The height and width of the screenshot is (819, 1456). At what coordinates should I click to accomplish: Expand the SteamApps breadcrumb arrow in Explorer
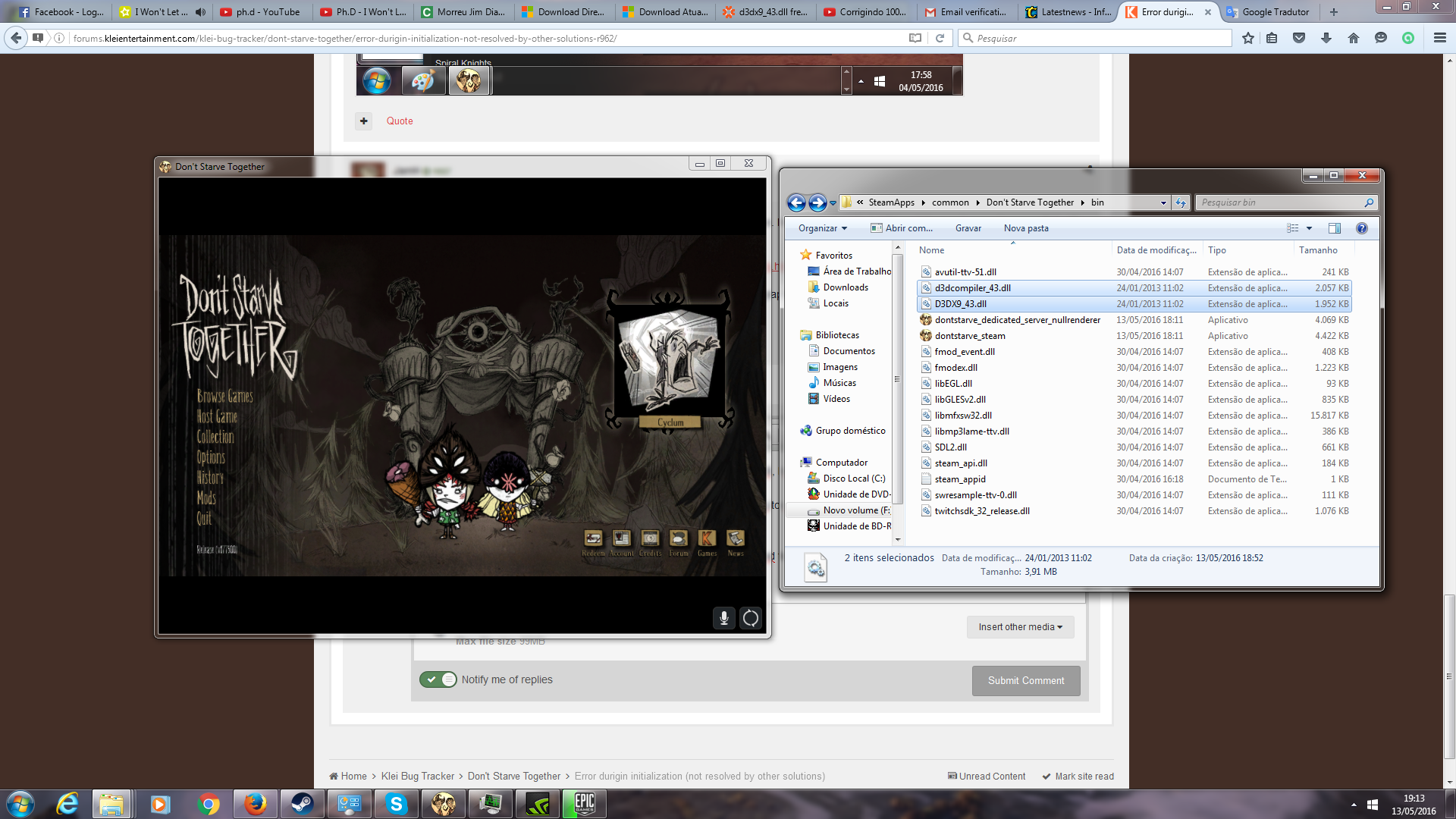pos(923,202)
